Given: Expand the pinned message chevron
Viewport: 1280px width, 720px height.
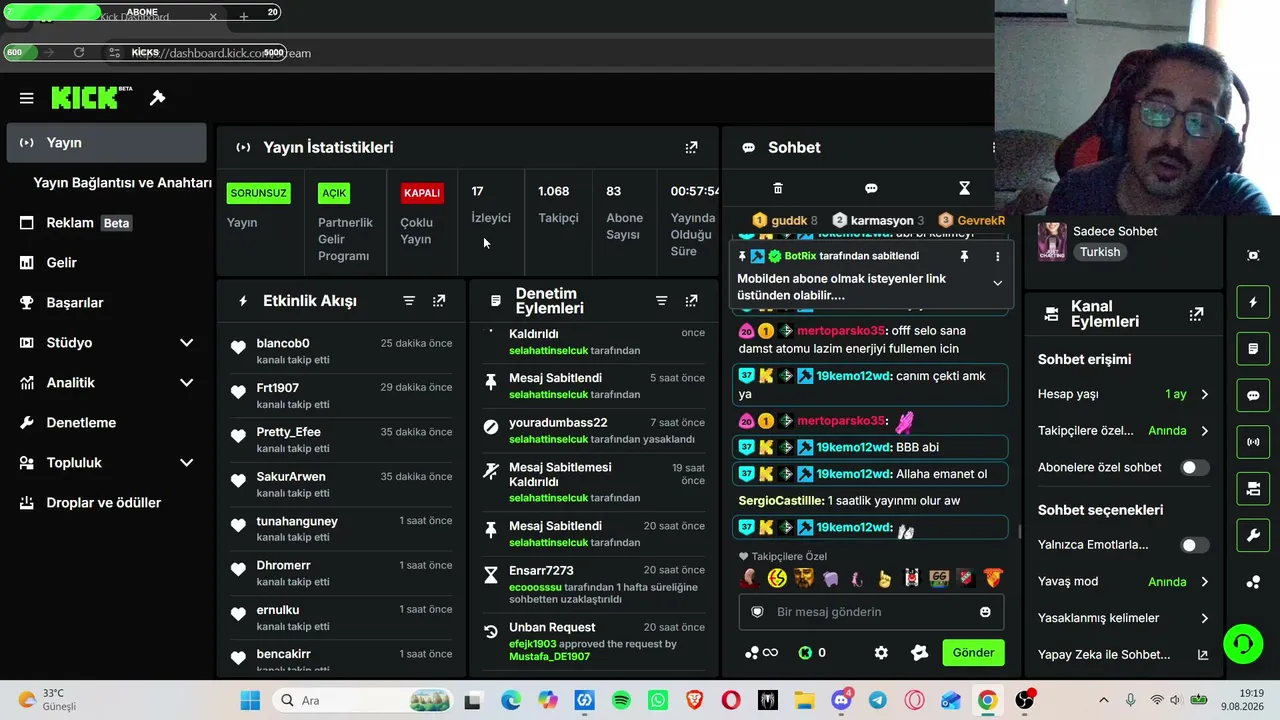Looking at the screenshot, I should [997, 283].
